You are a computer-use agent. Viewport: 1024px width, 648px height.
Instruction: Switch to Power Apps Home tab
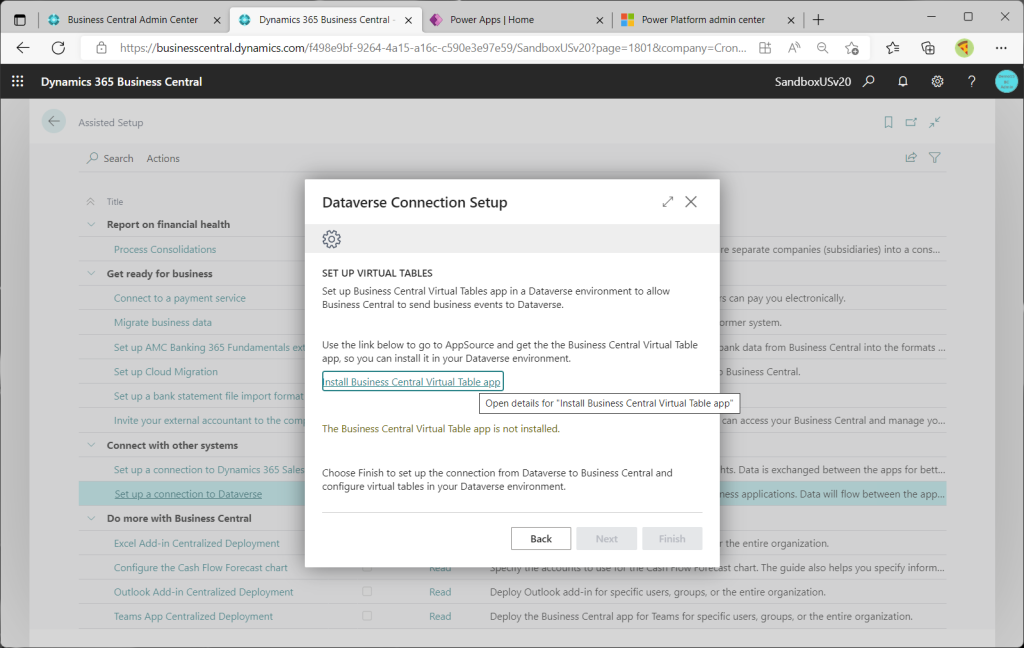(x=492, y=20)
